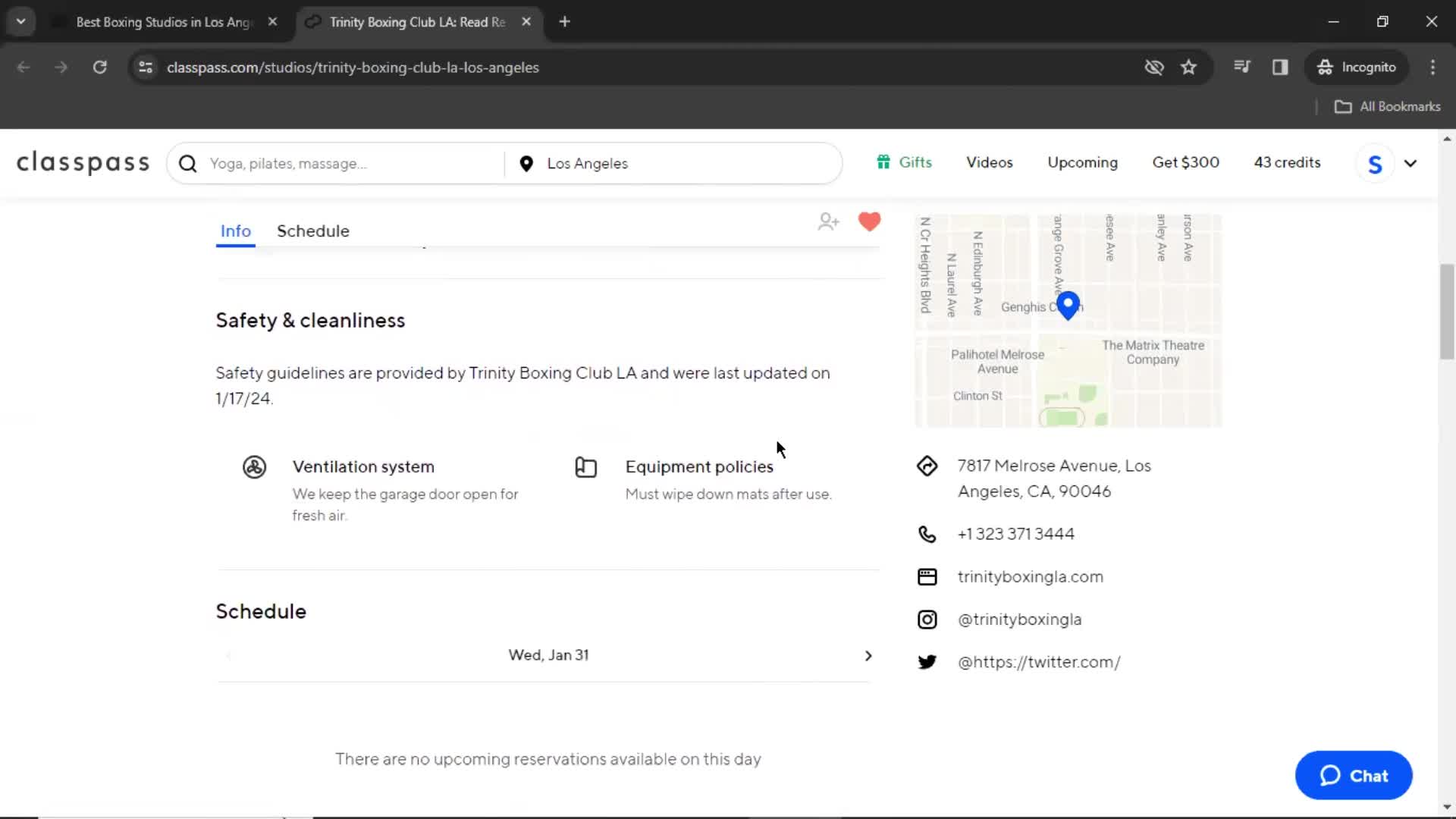Screen dimensions: 1456x819
Task: Click the green gift box icon
Action: point(883,162)
